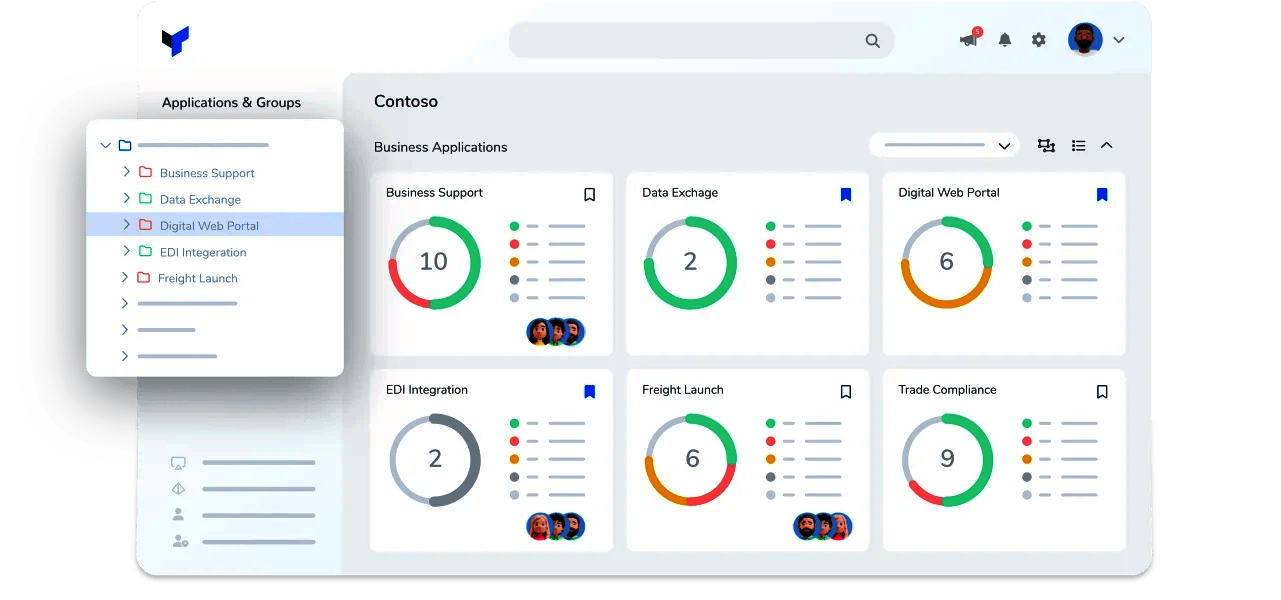
Task: Click red legend dot in Data Exchage card
Action: 771,244
